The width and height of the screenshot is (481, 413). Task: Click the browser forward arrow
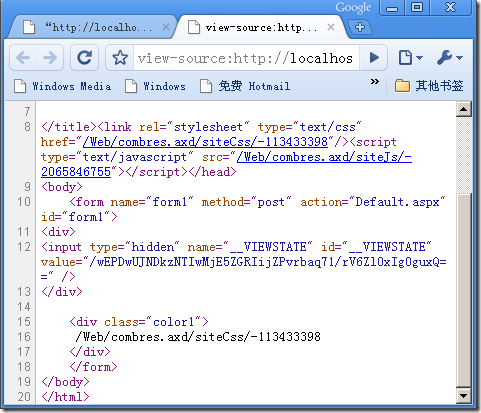[x=50, y=58]
